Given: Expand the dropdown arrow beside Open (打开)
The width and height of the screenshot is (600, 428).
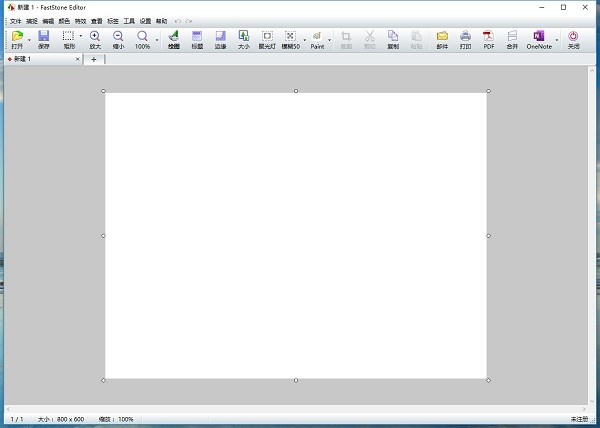Looking at the screenshot, I should click(x=29, y=40).
